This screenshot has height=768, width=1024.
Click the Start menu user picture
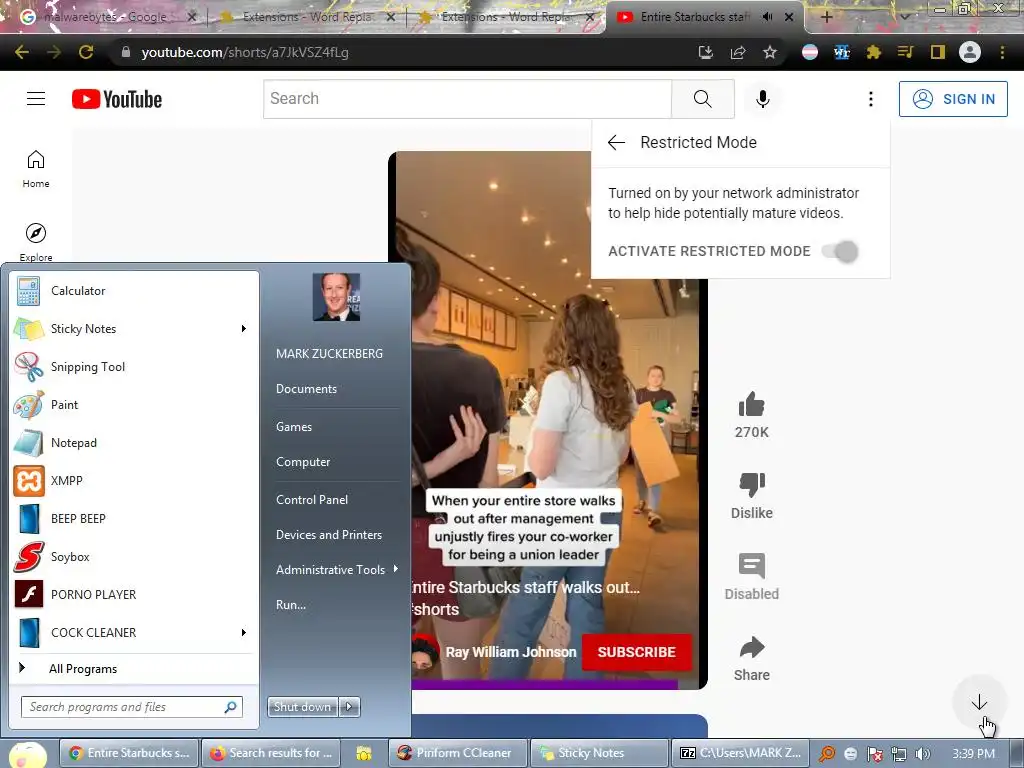(336, 296)
